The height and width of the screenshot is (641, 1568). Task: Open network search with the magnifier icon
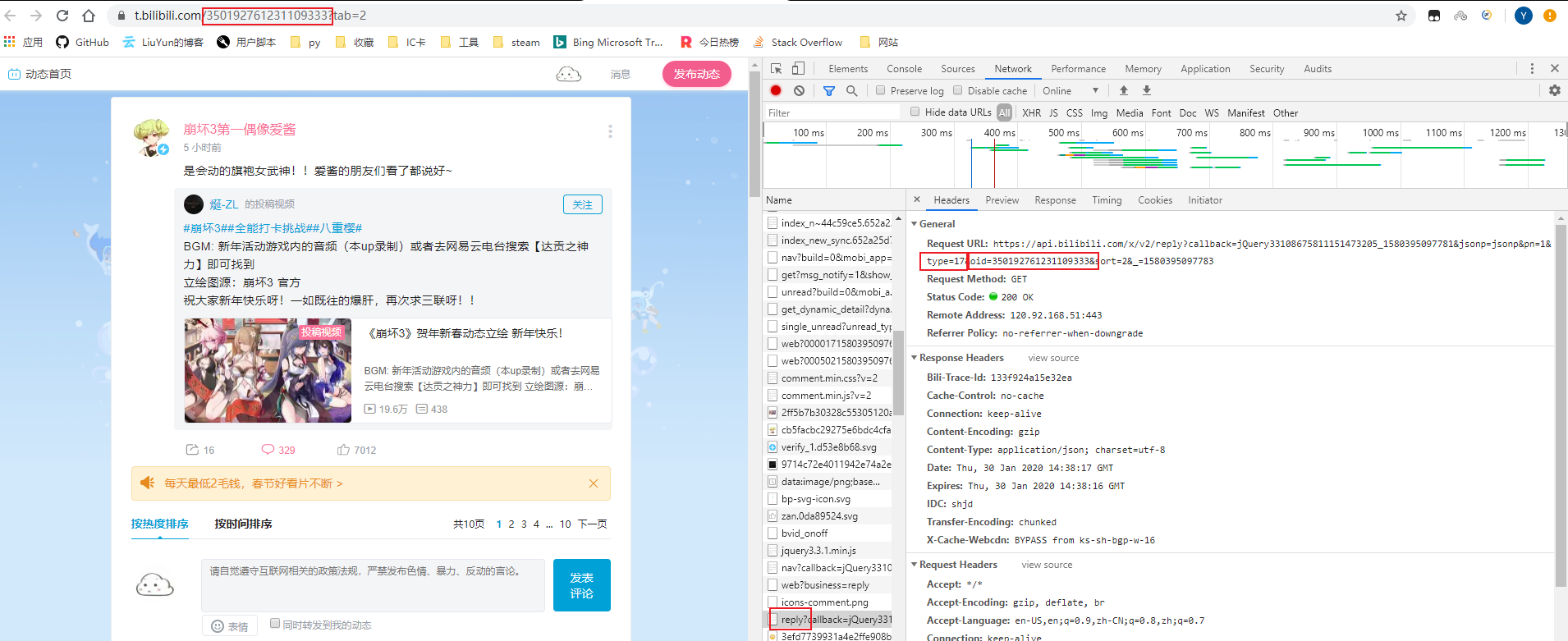click(x=852, y=90)
